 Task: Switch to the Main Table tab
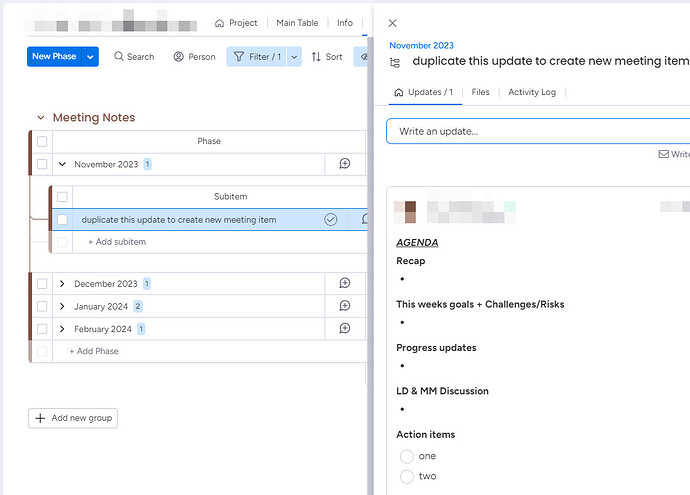pyautogui.click(x=297, y=23)
